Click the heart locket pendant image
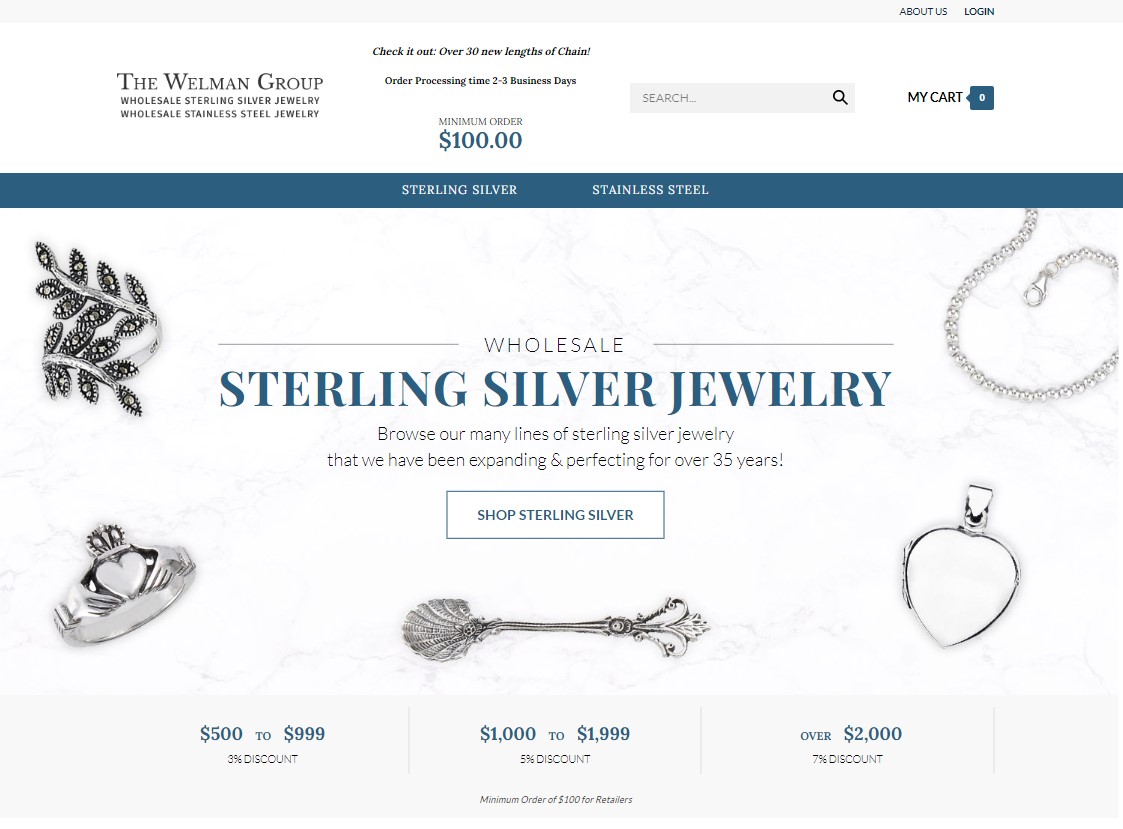Image resolution: width=1123 pixels, height=829 pixels. coord(962,567)
